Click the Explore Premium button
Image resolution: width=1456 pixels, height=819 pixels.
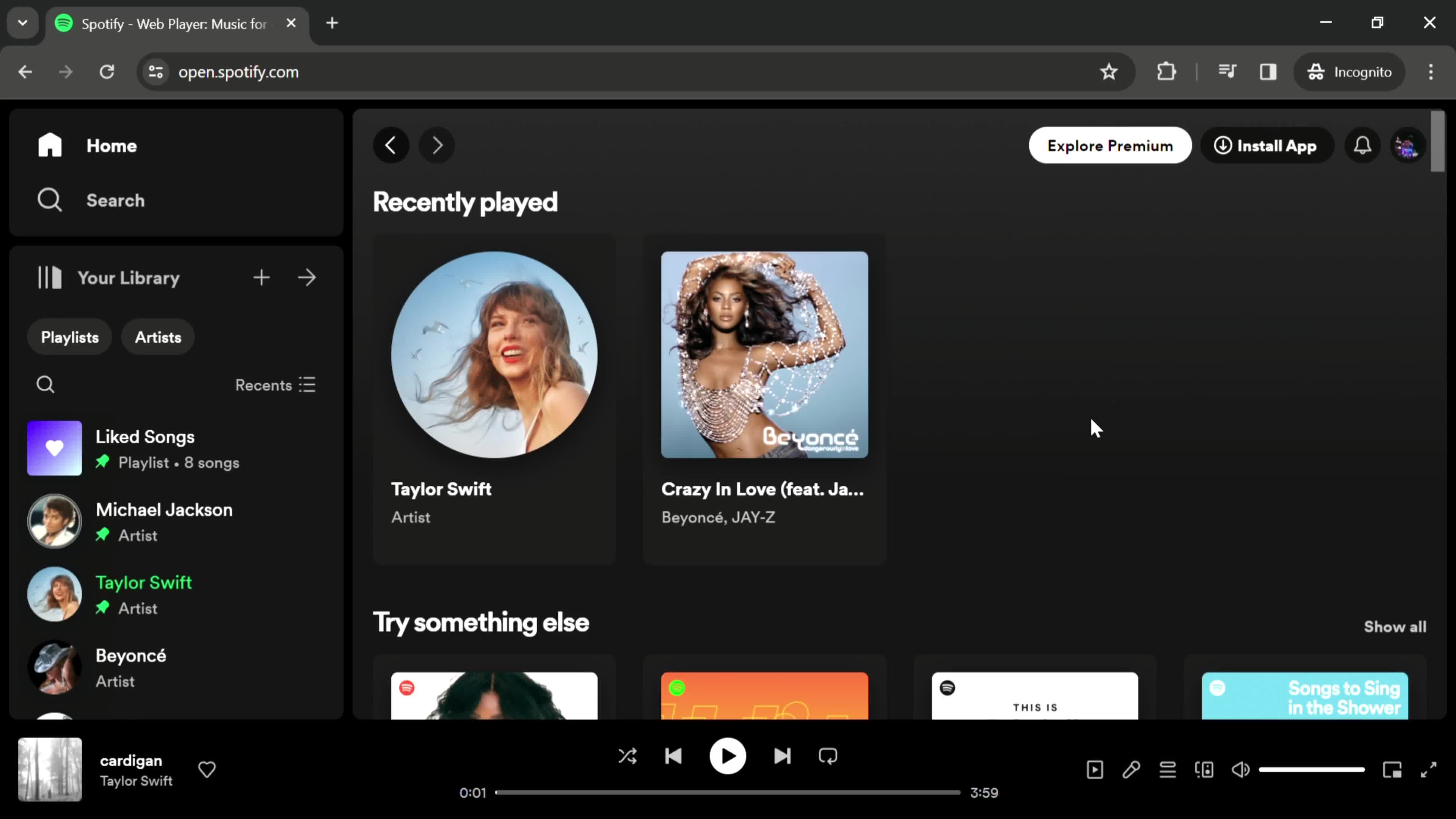click(x=1110, y=145)
